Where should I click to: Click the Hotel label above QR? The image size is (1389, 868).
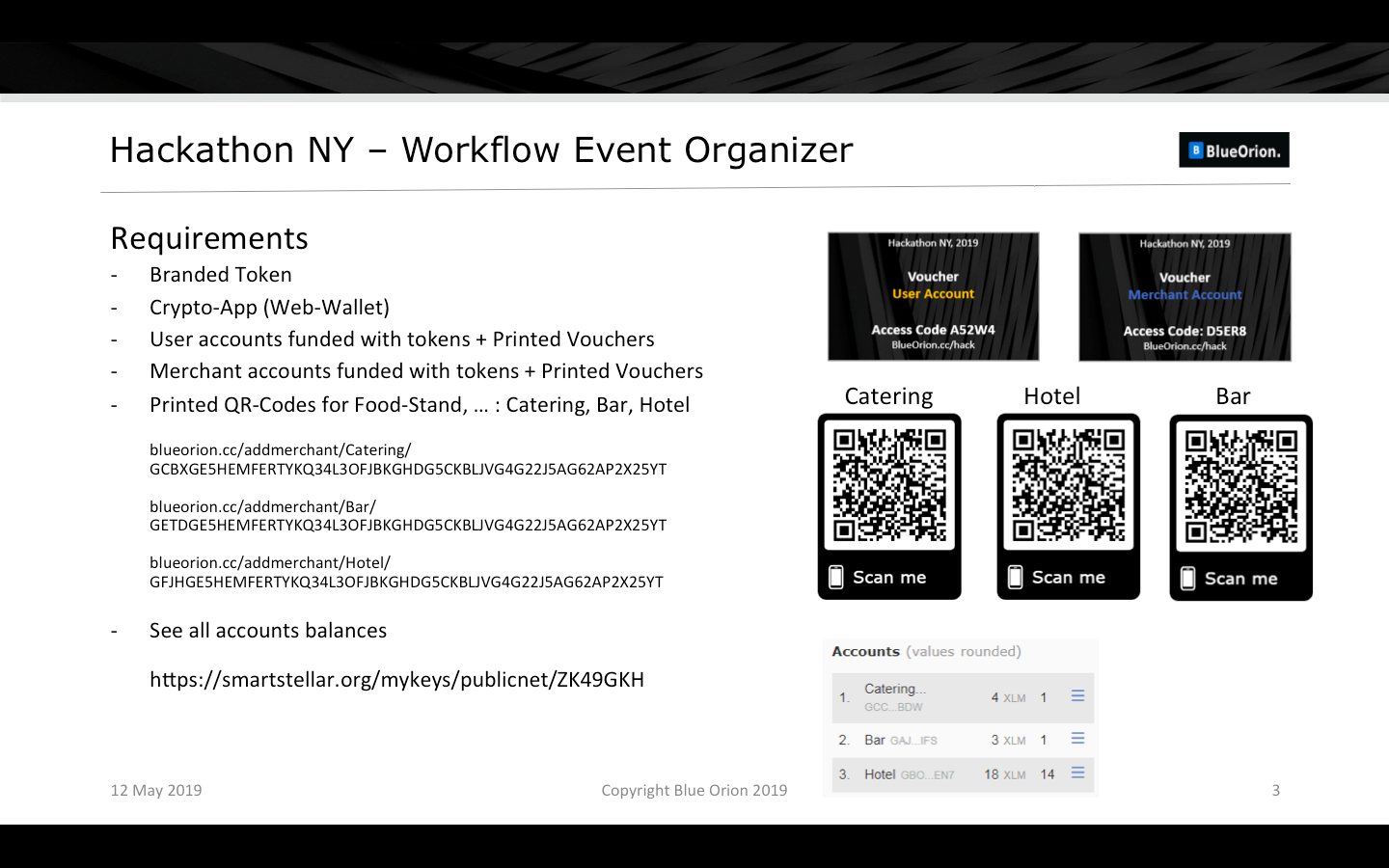coord(1052,396)
